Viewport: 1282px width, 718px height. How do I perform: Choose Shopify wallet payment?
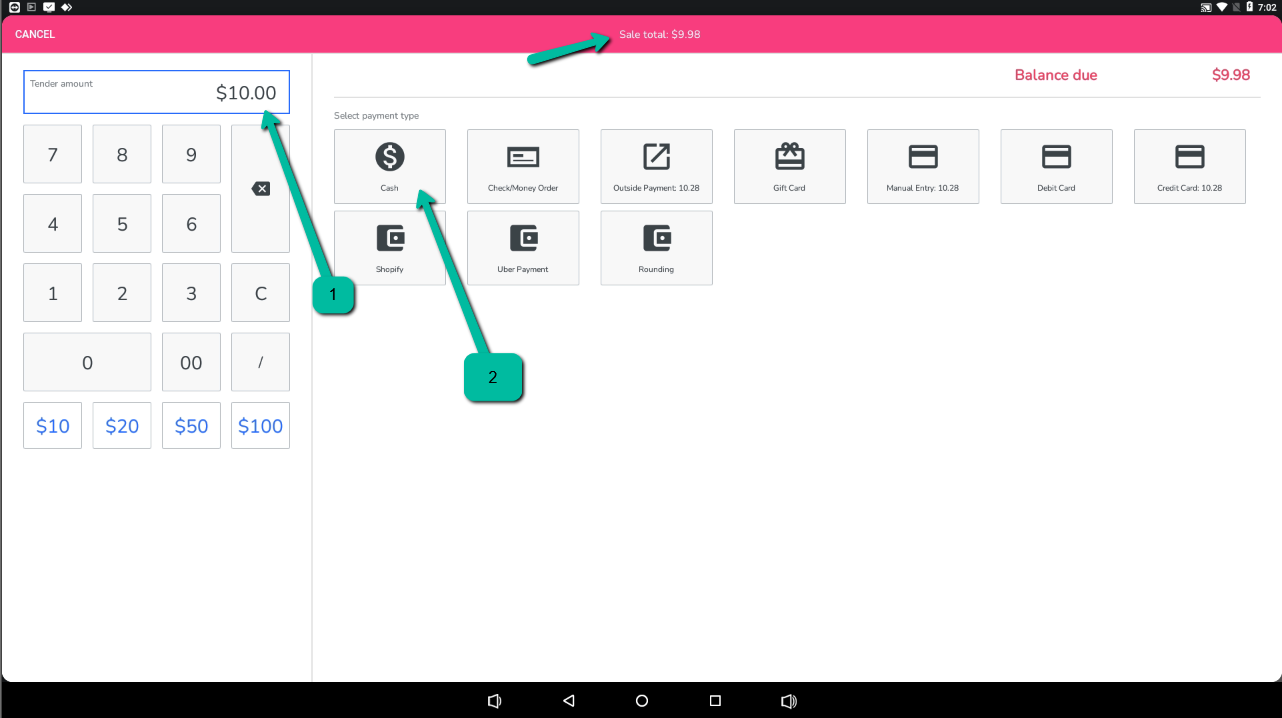pyautogui.click(x=389, y=247)
